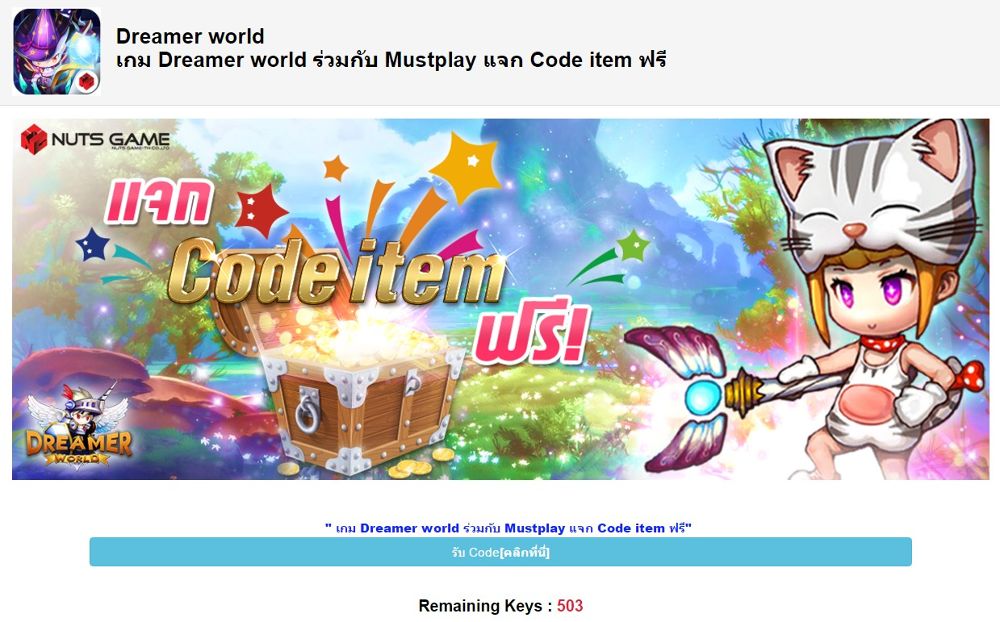Click the blue Dreamer world Mustplay caption
Image resolution: width=1000 pixels, height=622 pixels.
(x=508, y=528)
